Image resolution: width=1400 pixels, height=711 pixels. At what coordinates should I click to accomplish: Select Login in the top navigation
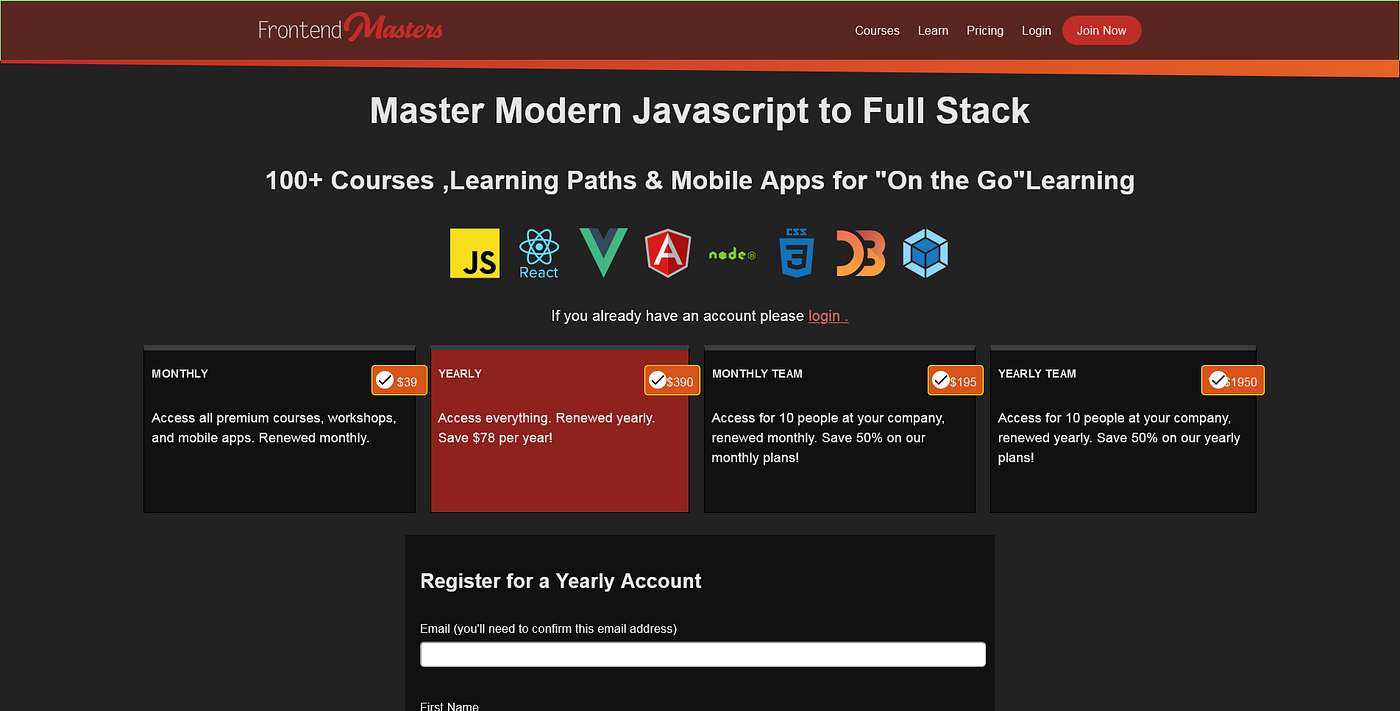1036,31
